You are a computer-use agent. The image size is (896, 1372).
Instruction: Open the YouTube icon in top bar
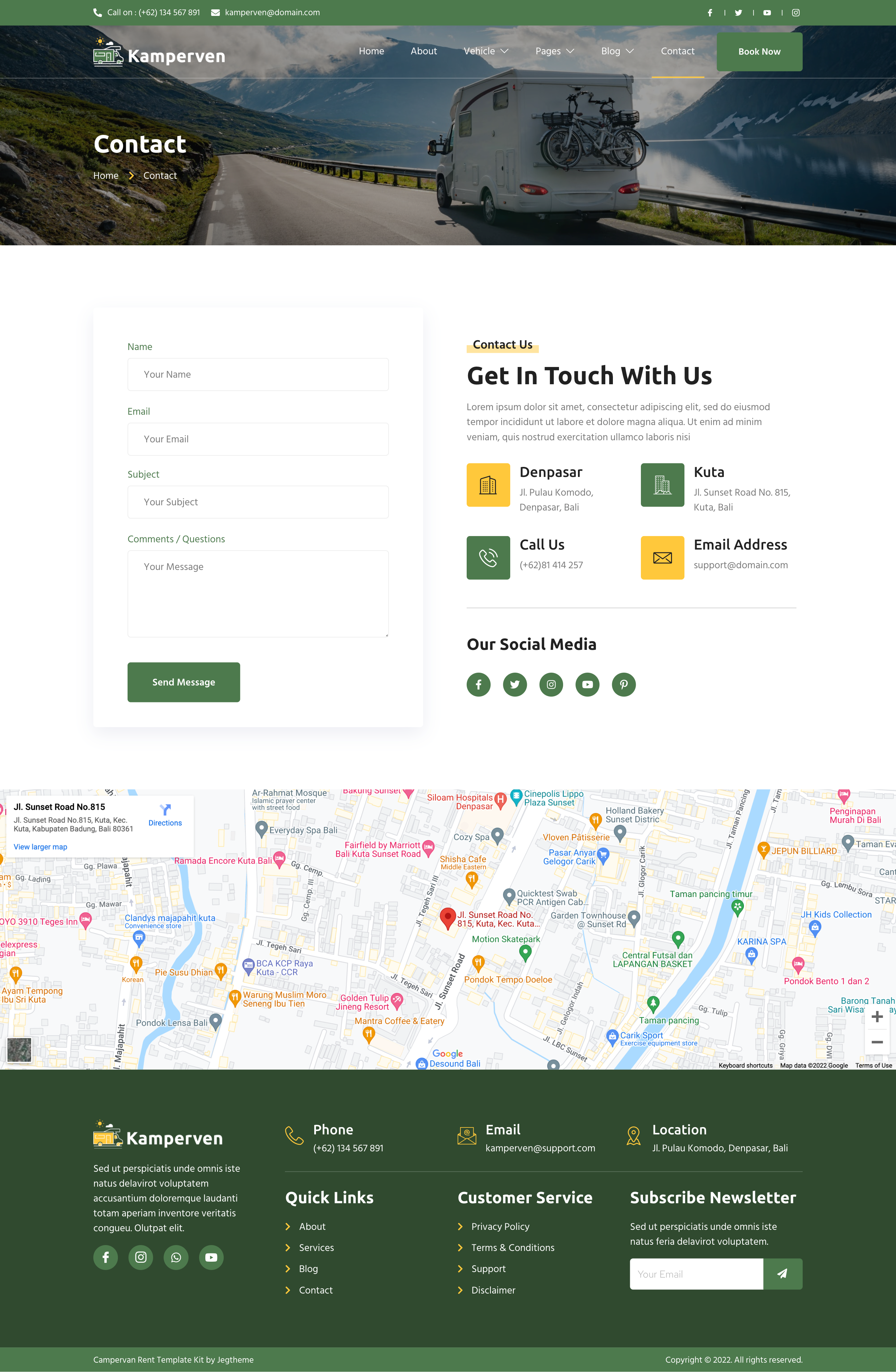coord(767,13)
